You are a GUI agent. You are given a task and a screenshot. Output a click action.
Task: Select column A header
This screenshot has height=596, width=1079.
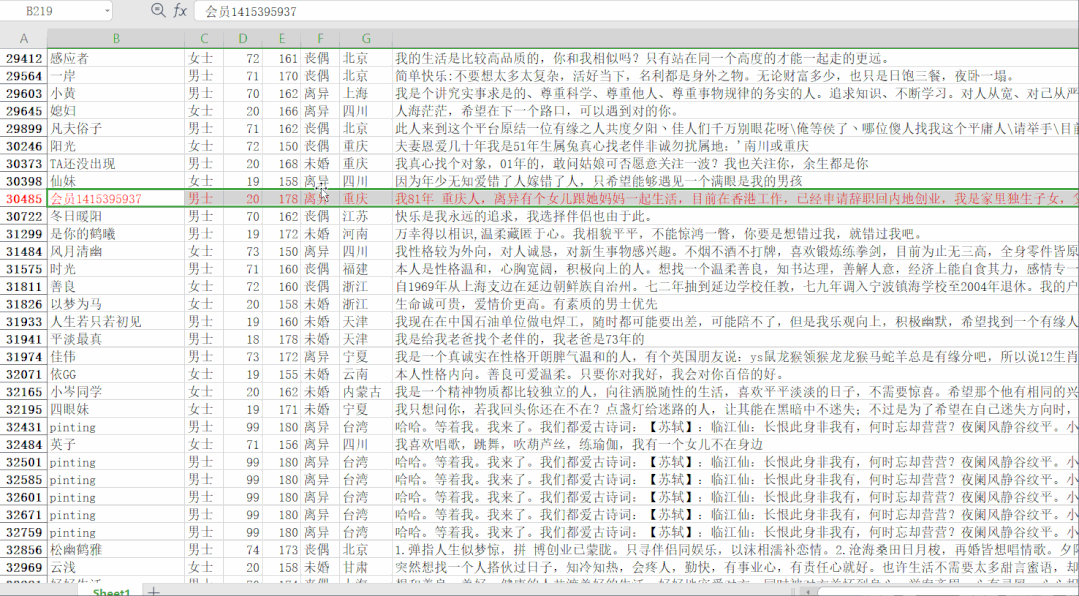click(23, 39)
